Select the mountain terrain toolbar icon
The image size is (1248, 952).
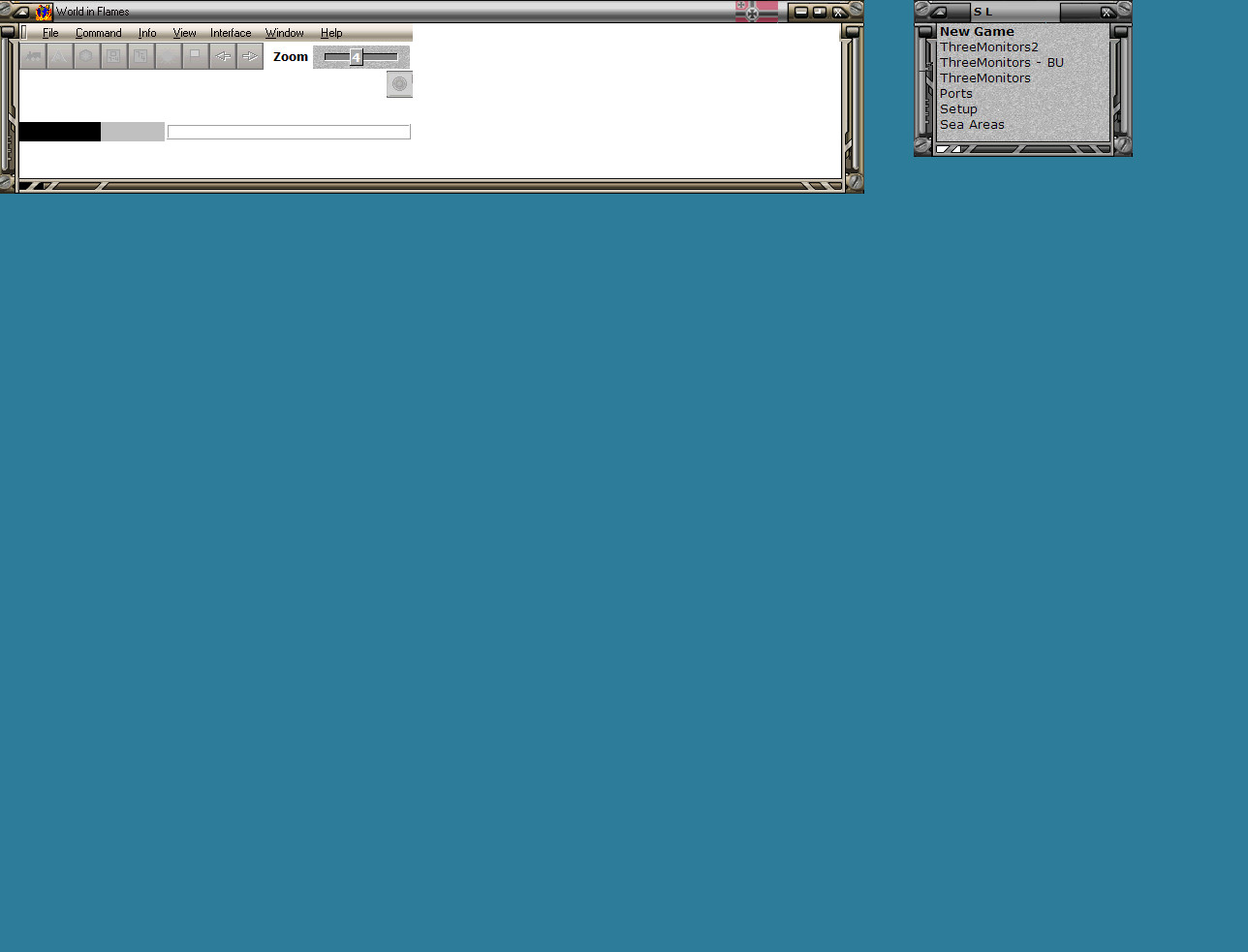point(60,56)
